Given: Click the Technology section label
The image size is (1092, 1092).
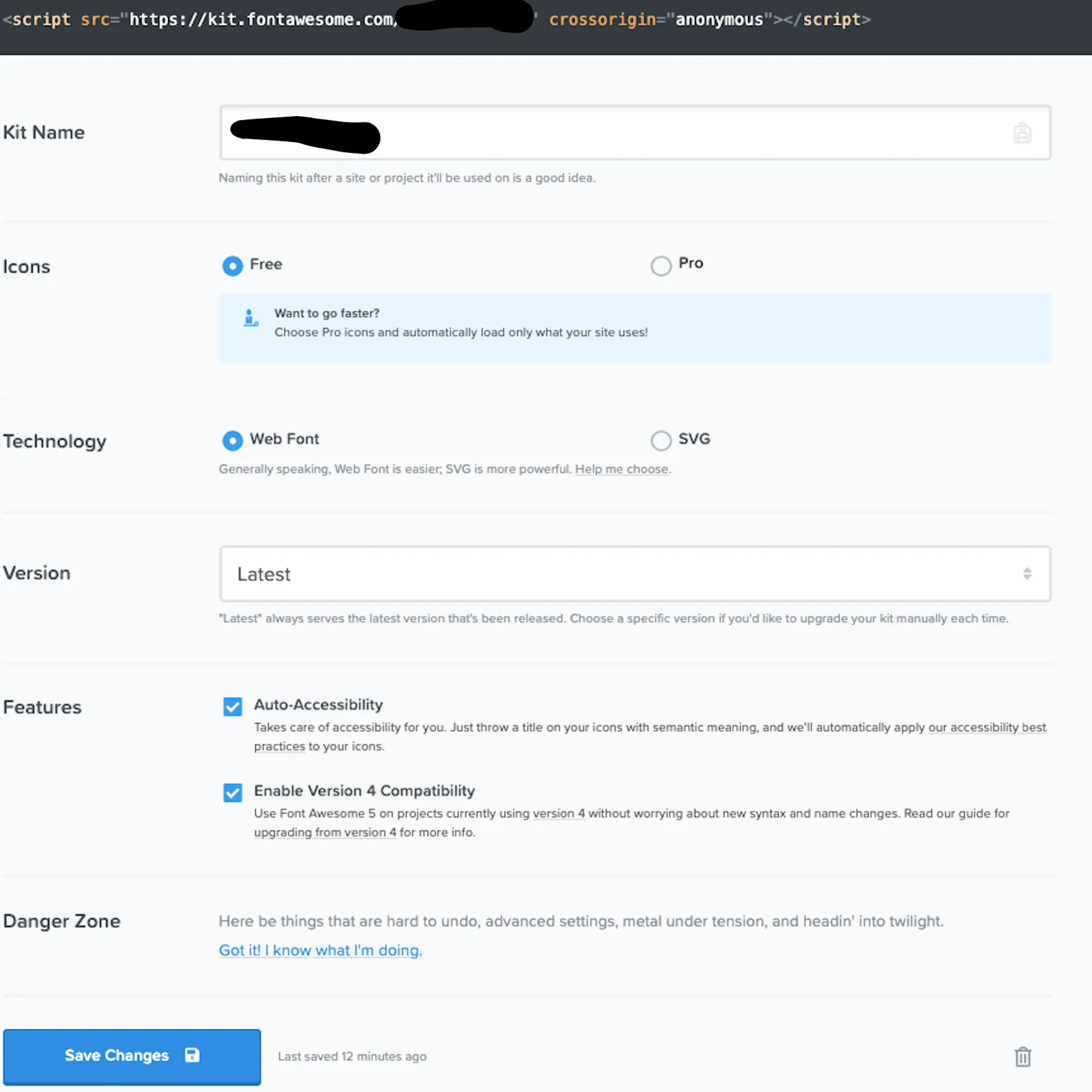Looking at the screenshot, I should [x=55, y=442].
